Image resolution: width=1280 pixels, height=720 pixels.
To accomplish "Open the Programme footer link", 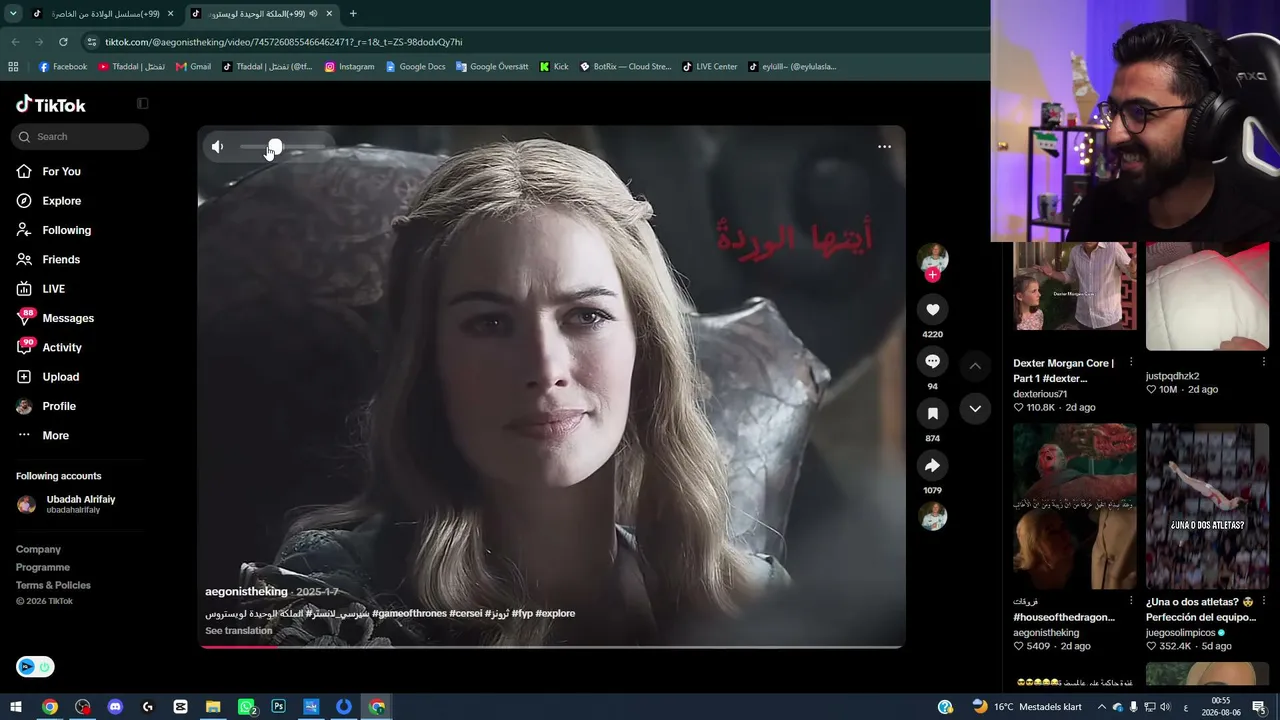I will coord(43,567).
